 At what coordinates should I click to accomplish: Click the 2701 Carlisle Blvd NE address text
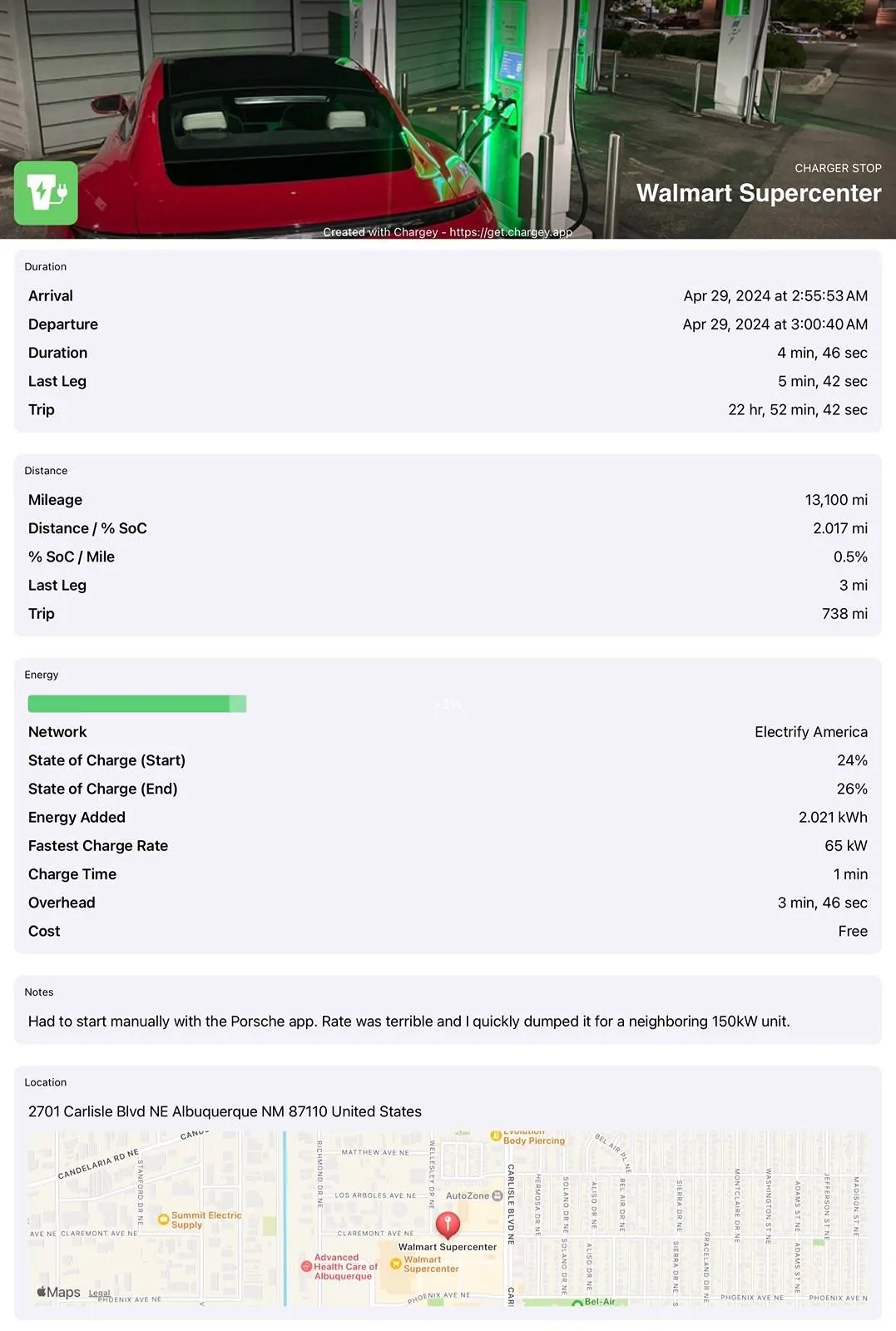pos(225,1111)
